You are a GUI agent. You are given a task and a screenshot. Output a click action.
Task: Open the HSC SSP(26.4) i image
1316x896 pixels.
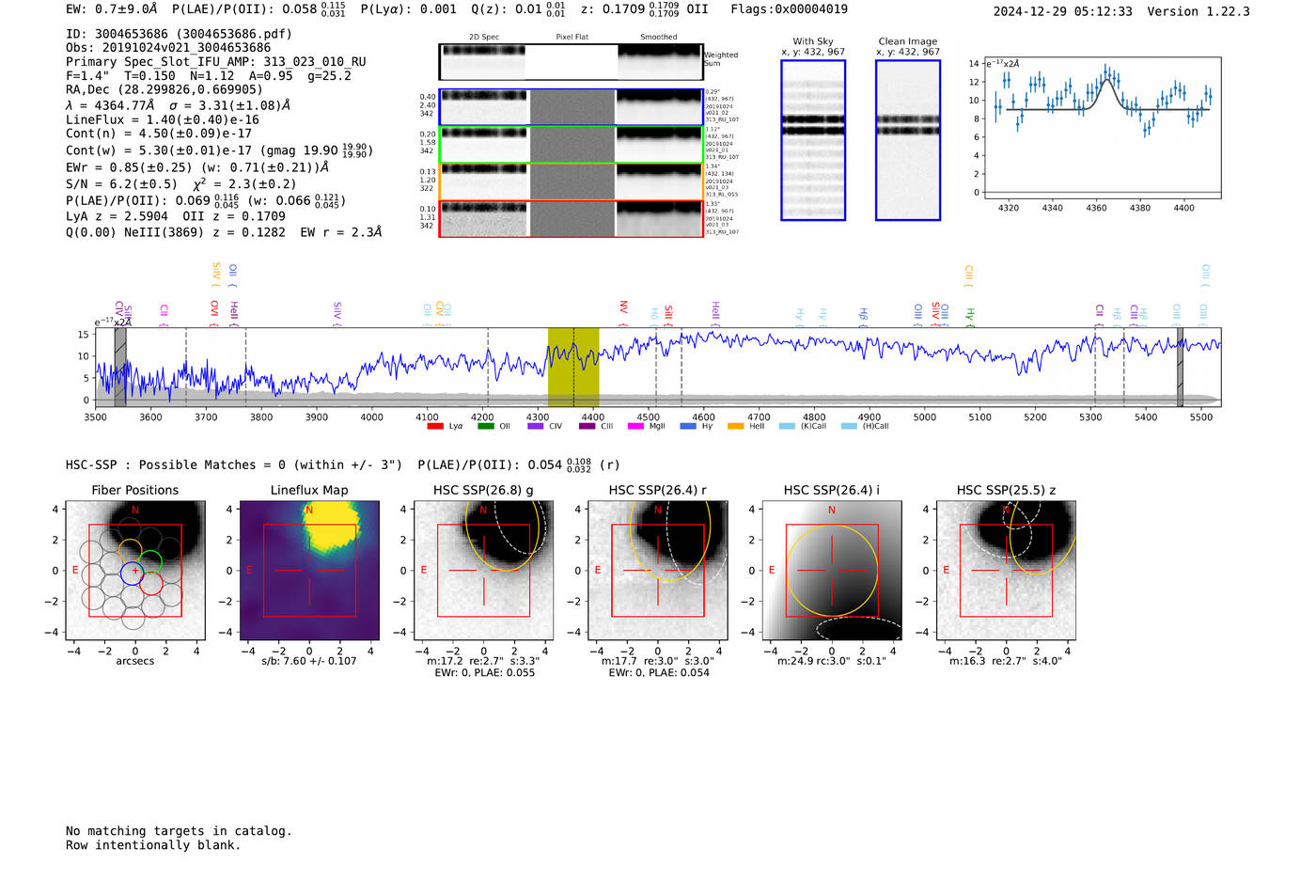coord(832,571)
